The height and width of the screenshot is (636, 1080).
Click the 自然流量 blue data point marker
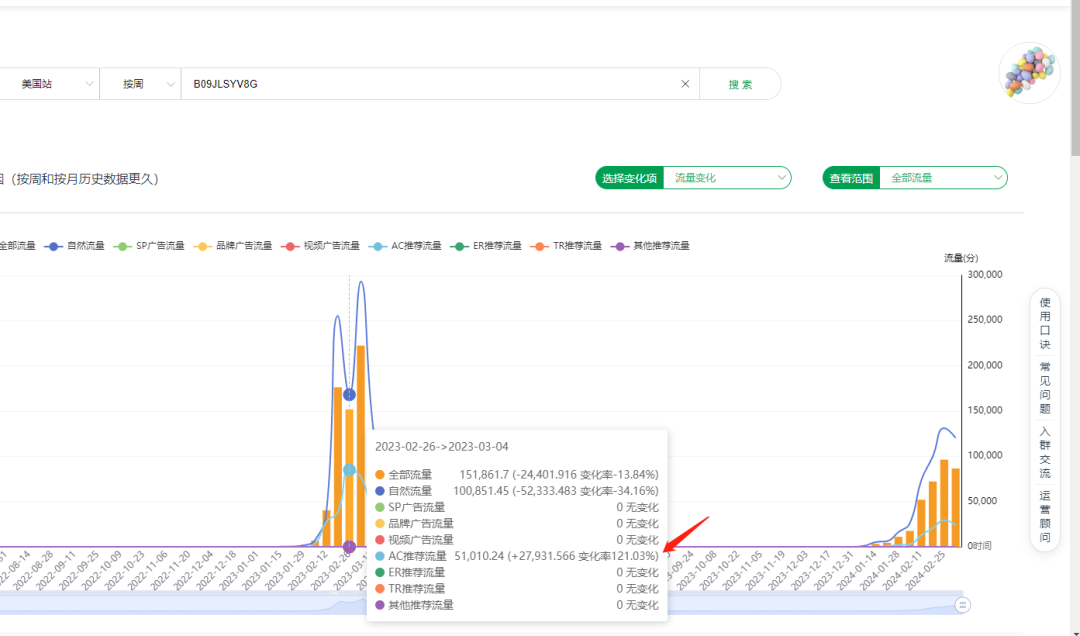349,395
